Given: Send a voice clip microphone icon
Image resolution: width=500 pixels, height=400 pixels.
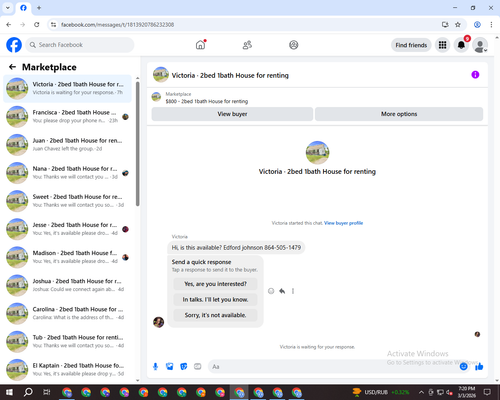Looking at the screenshot, I should point(155,367).
